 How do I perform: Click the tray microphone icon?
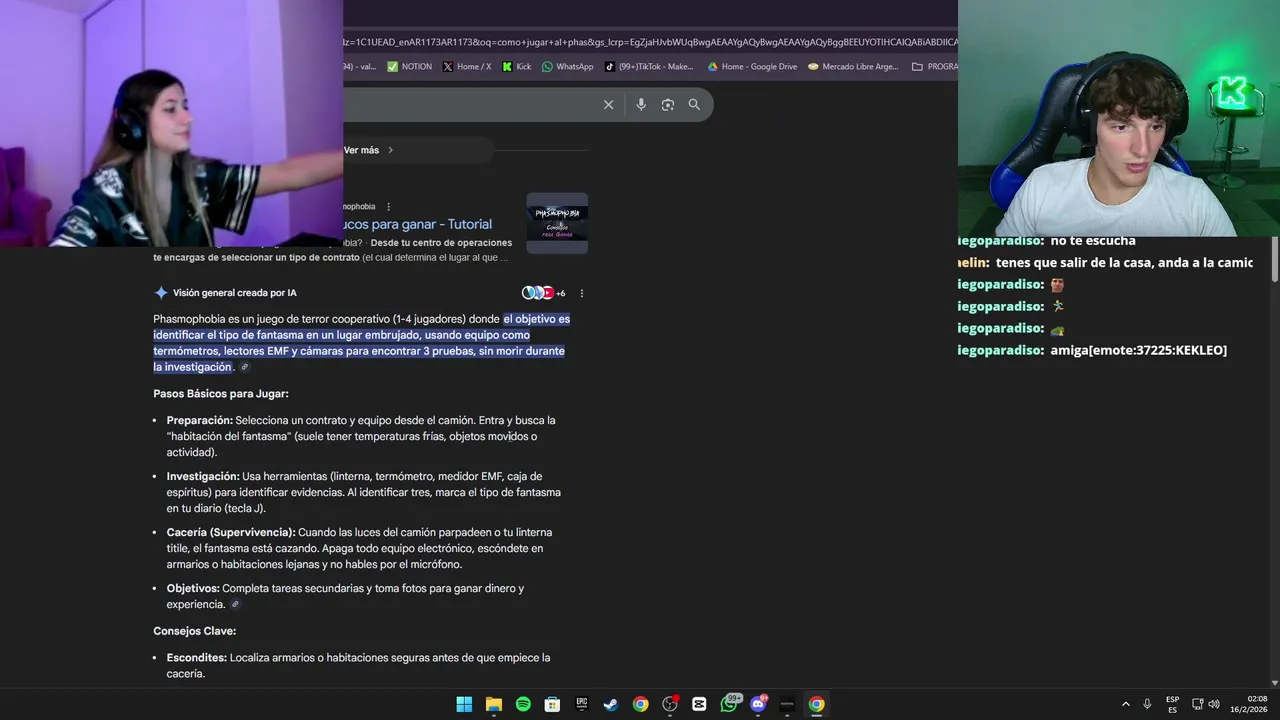click(1147, 704)
